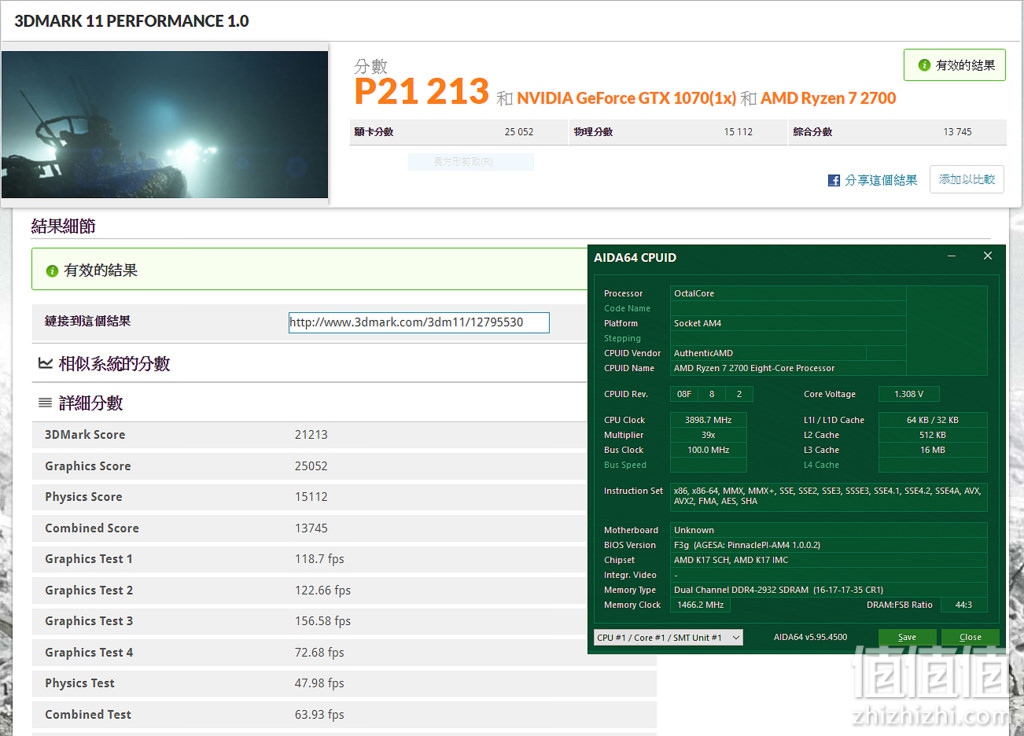Click the AIDA64 v5.95.4500 version label
Screen dimensions: 1024x736
tap(810, 637)
